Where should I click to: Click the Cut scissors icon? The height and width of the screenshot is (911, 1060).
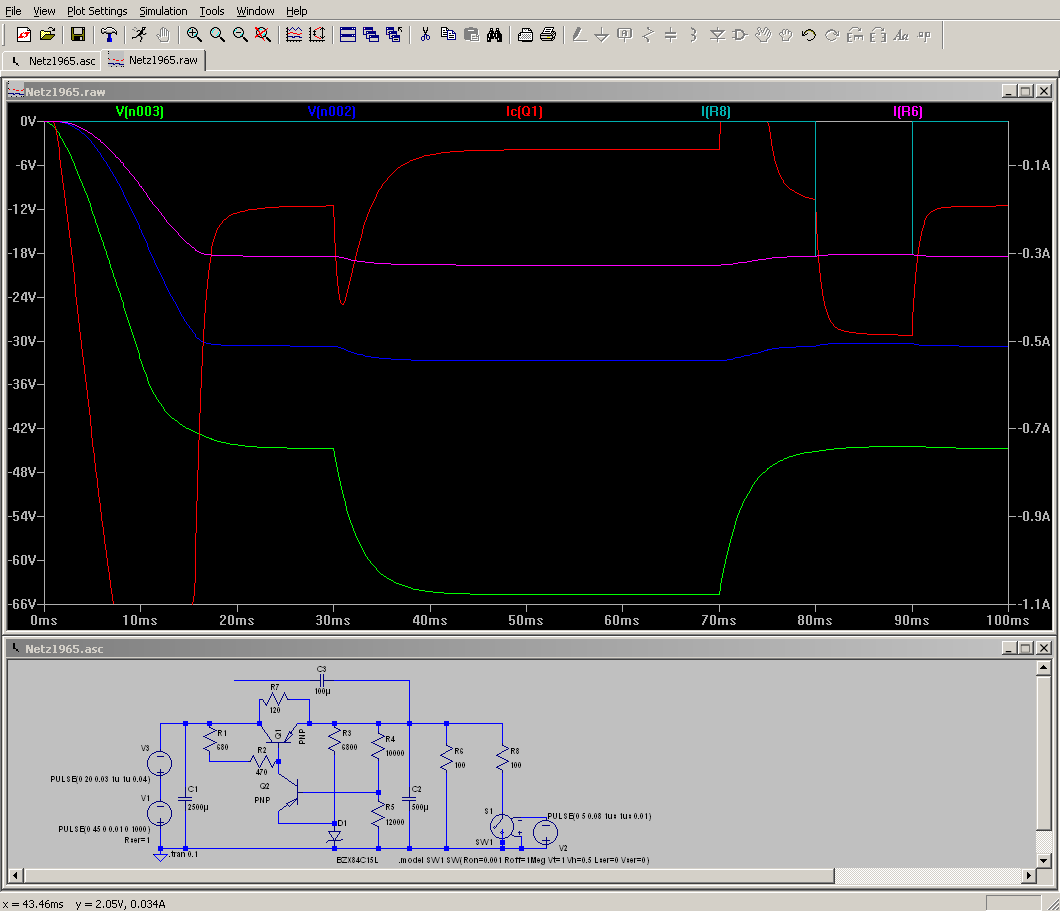[425, 34]
